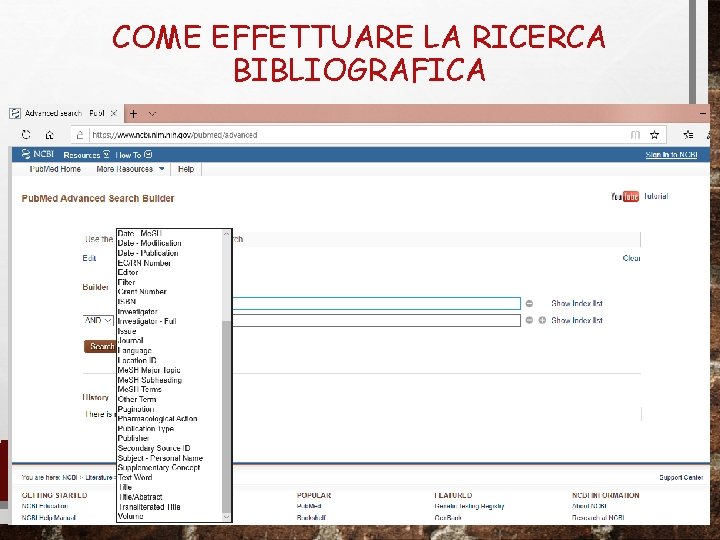Add builder row with plus icon
Image resolution: width=720 pixels, height=540 pixels.
(x=542, y=320)
